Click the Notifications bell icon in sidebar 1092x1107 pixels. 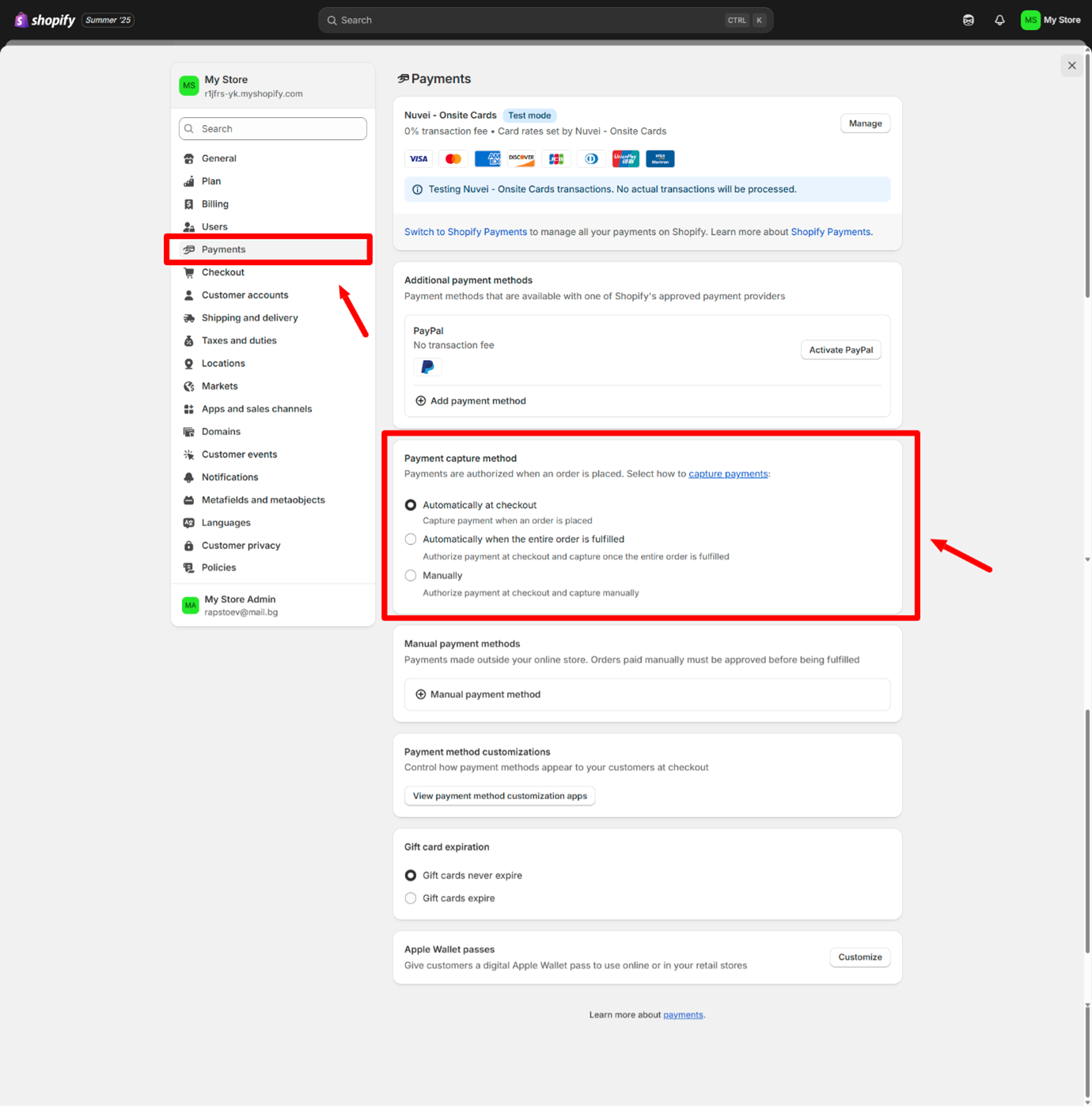point(189,478)
